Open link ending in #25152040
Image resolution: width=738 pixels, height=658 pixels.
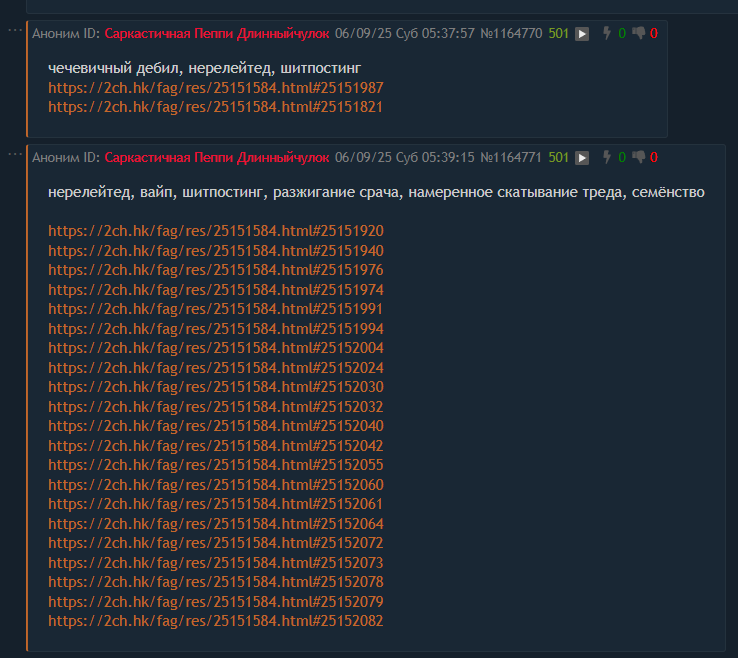coord(216,426)
